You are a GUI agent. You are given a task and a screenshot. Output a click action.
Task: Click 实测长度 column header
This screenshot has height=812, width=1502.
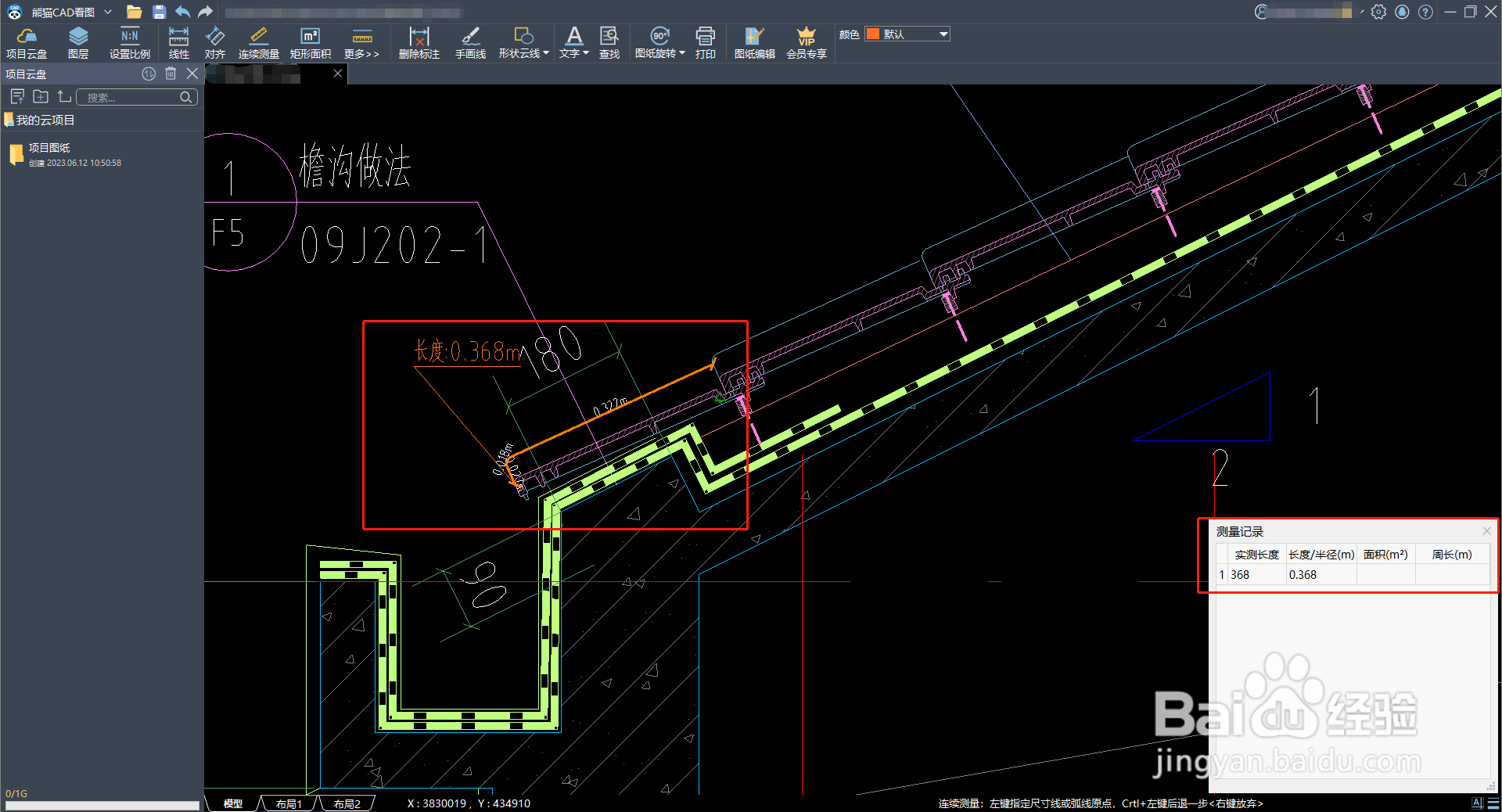point(1256,555)
